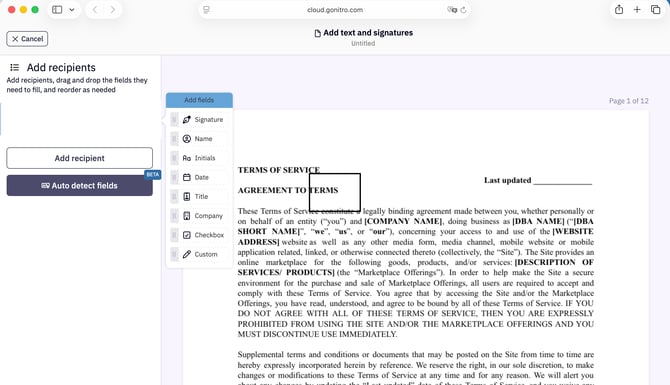Select the Initials field icon
Viewport: 670px width, 385px height.
coord(187,158)
